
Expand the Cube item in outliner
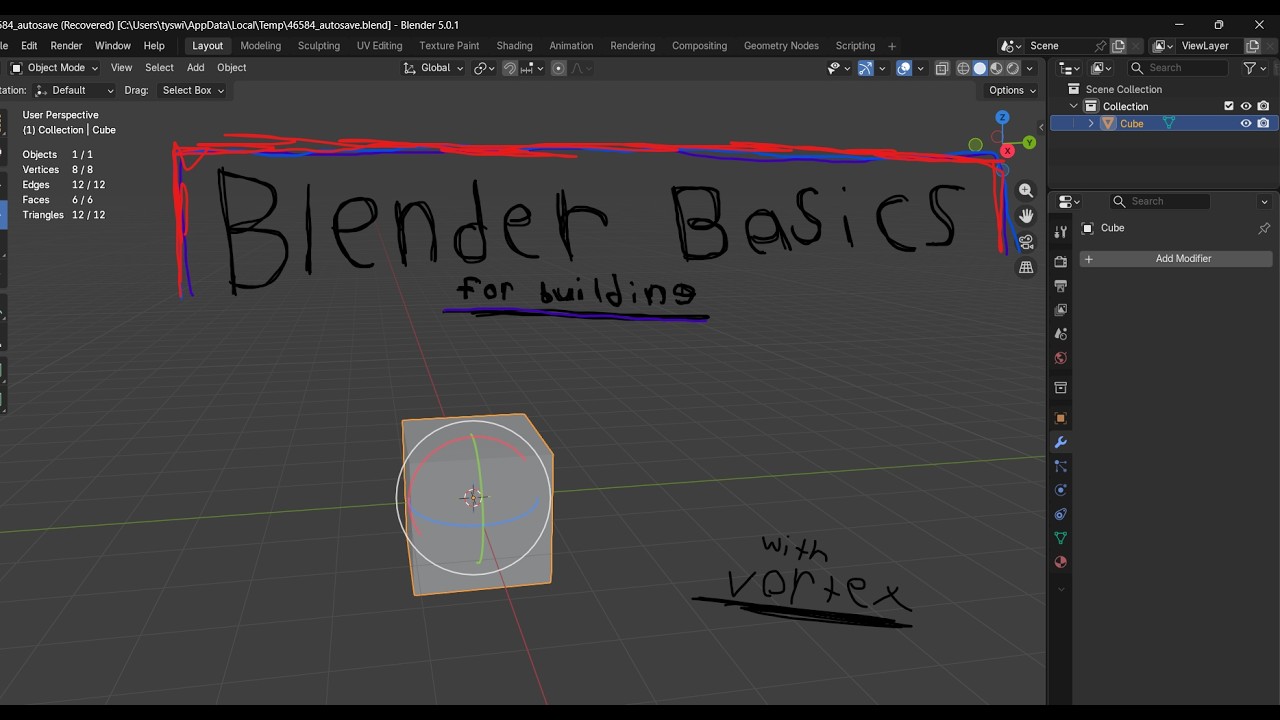[1091, 123]
